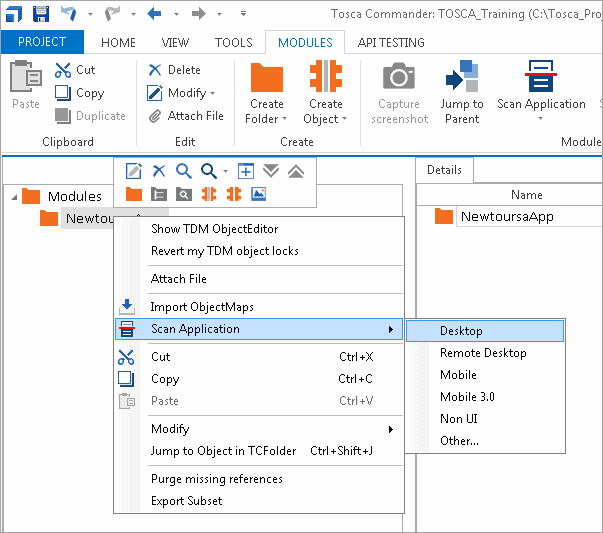Image resolution: width=603 pixels, height=533 pixels.
Task: Click the Redo arrow icon in title bar
Action: pos(113,14)
